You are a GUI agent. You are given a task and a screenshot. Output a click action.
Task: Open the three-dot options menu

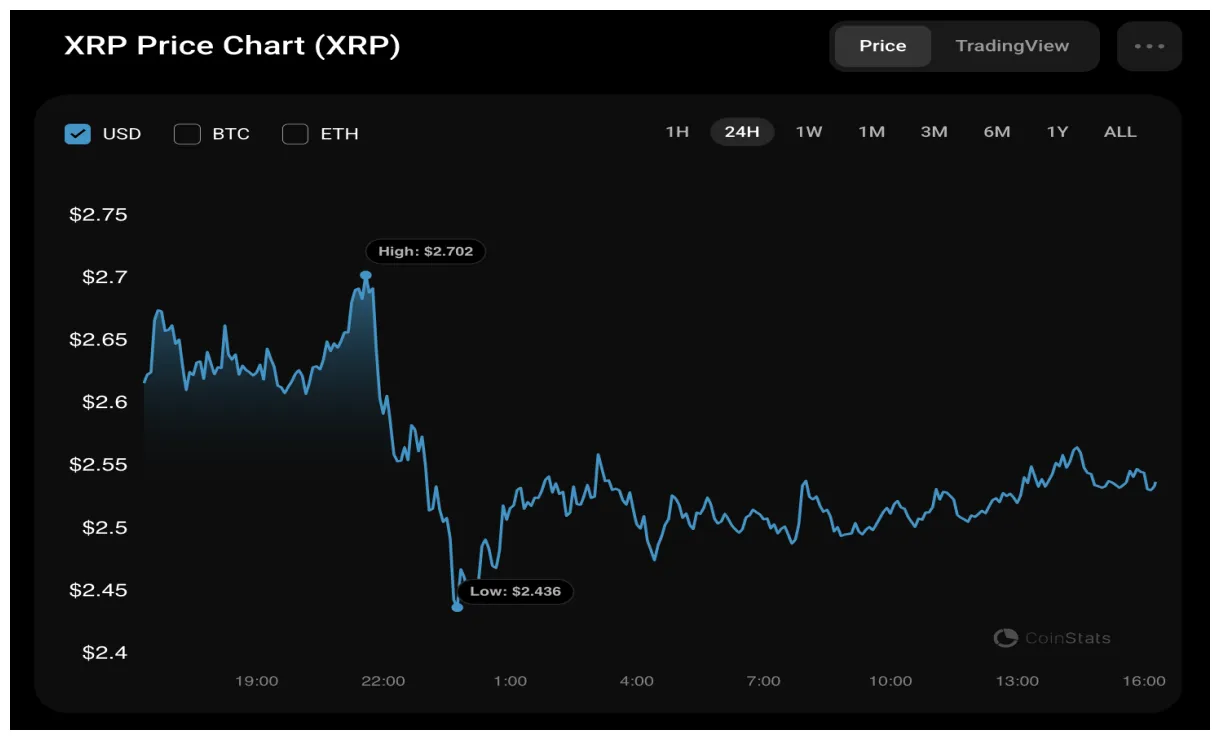(1148, 45)
